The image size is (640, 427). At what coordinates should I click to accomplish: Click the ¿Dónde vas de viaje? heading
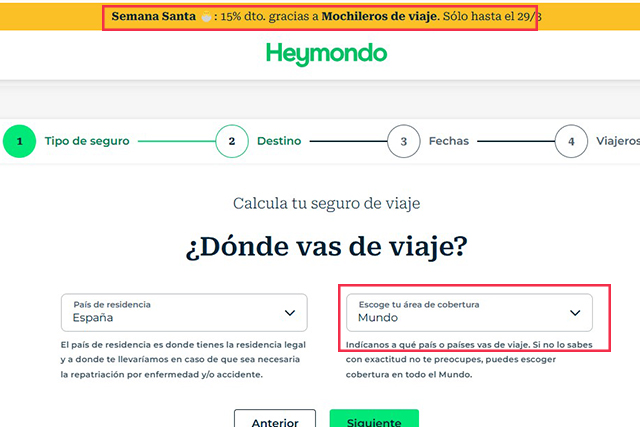[327, 247]
